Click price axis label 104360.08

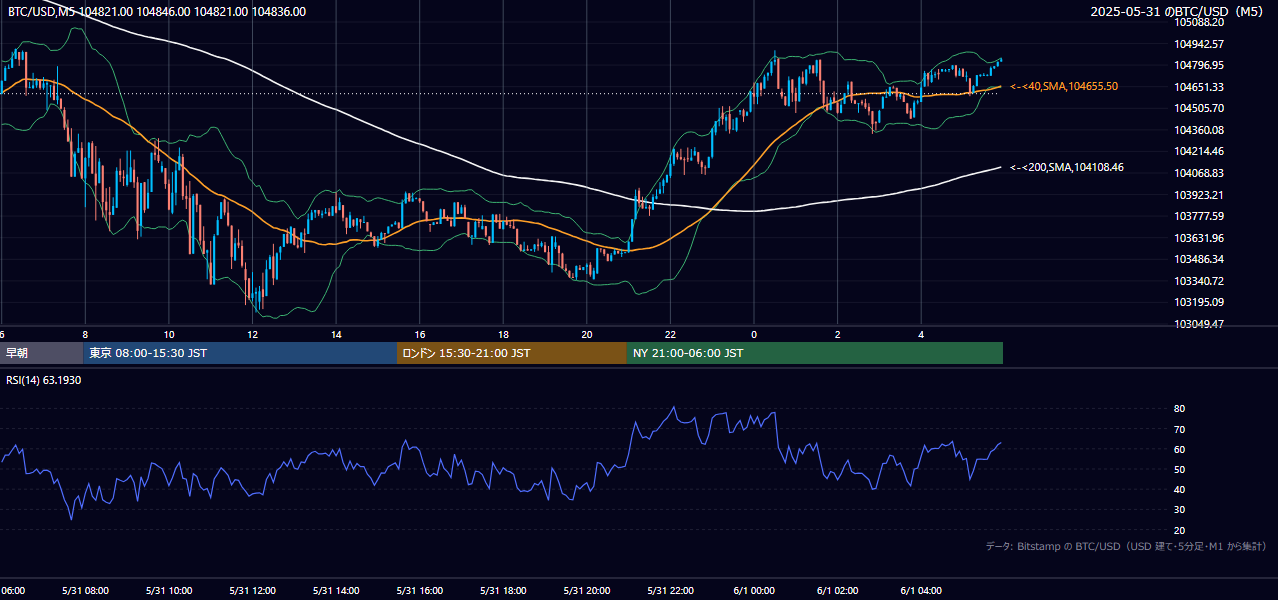pos(1200,130)
